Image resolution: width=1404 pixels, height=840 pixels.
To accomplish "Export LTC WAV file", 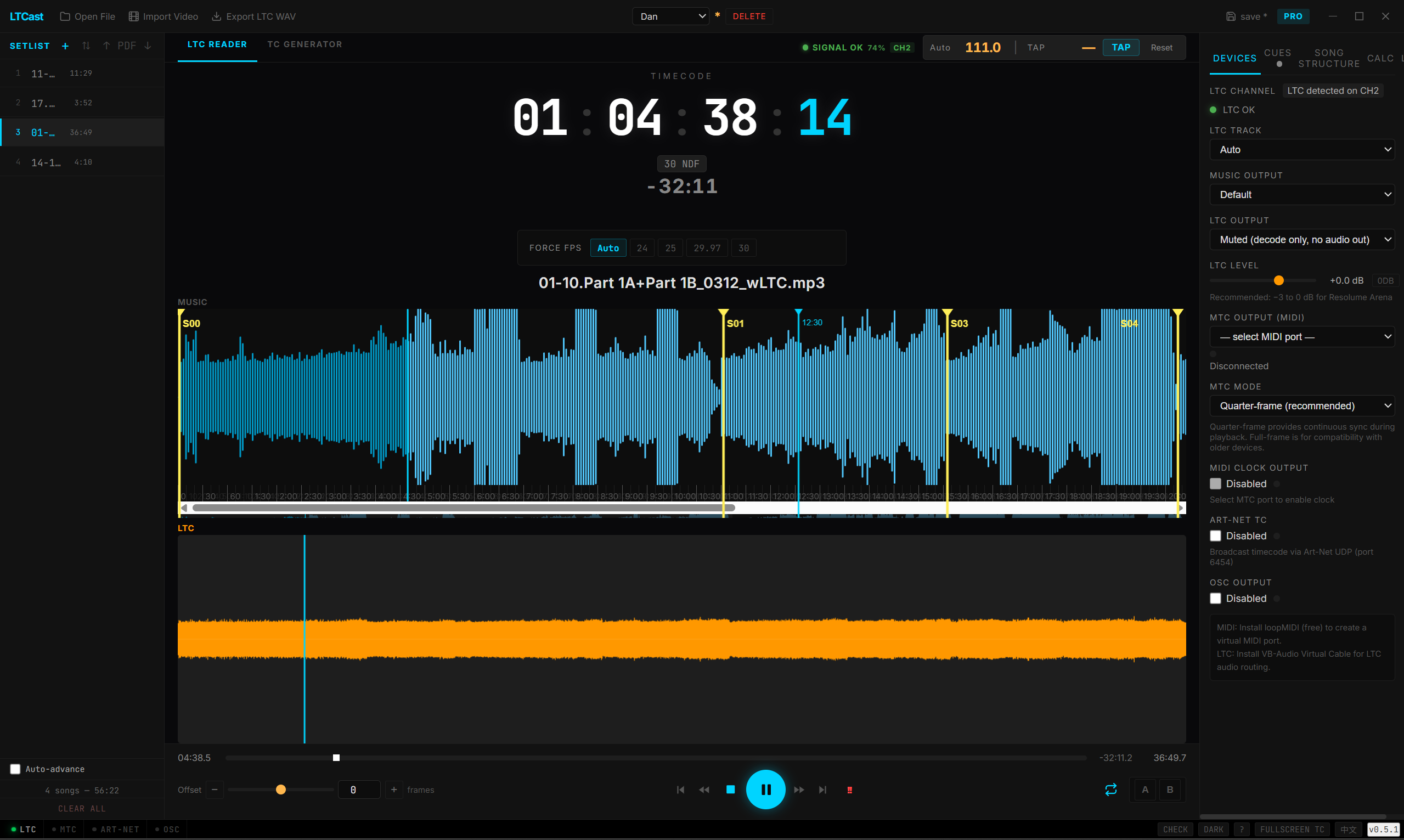I will coord(253,16).
